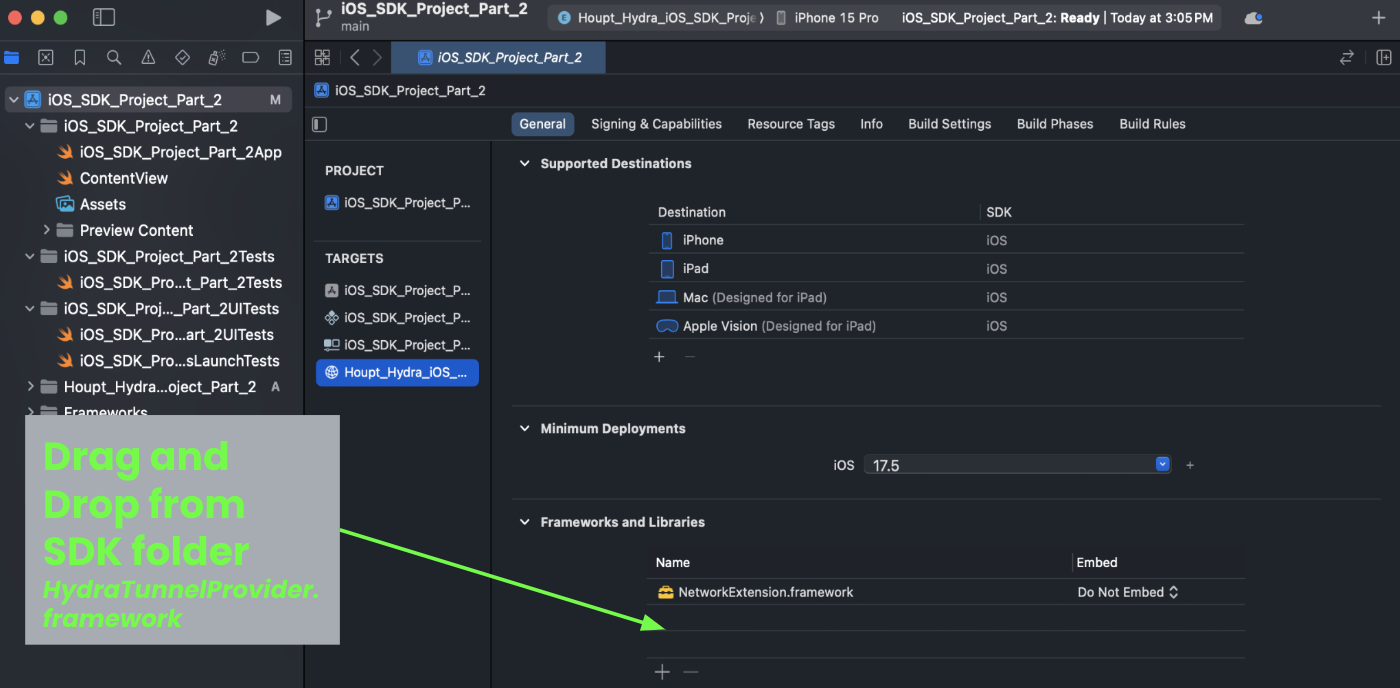Viewport: 1400px width, 688px height.
Task: Add a destination with the plus button
Action: pos(659,357)
